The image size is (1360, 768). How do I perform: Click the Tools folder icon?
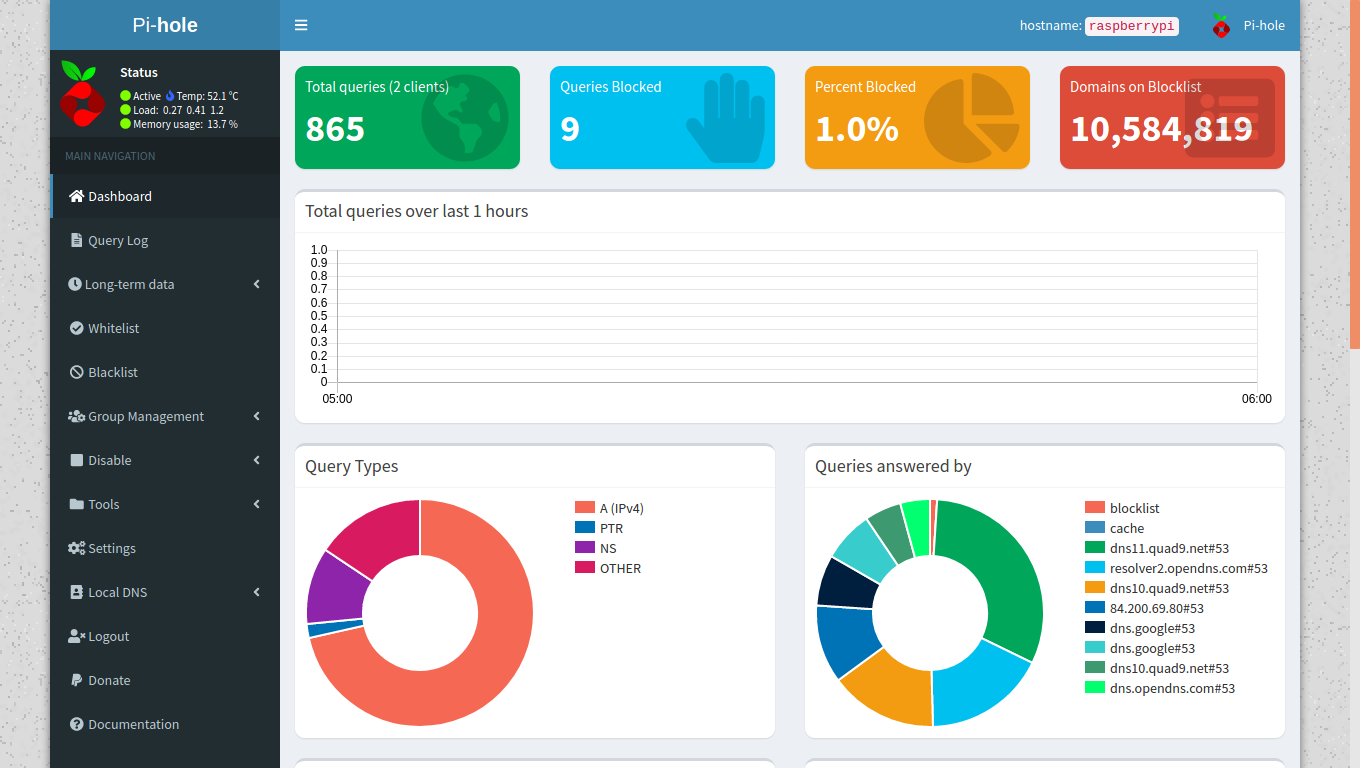[77, 504]
